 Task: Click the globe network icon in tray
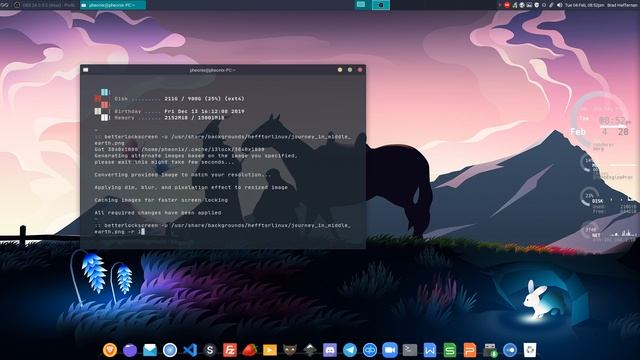[x=522, y=5]
